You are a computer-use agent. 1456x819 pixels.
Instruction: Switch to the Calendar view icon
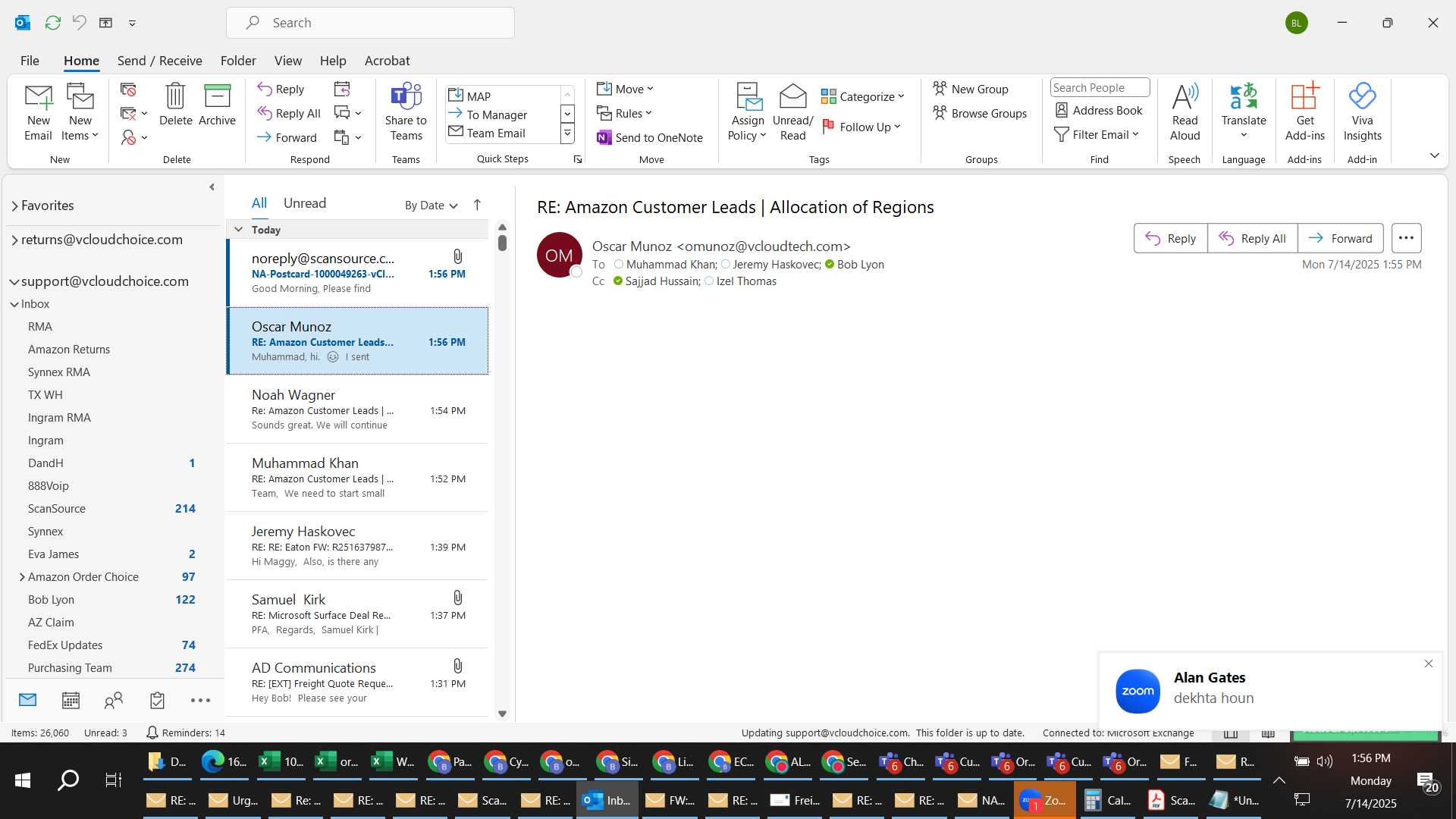pyautogui.click(x=71, y=700)
